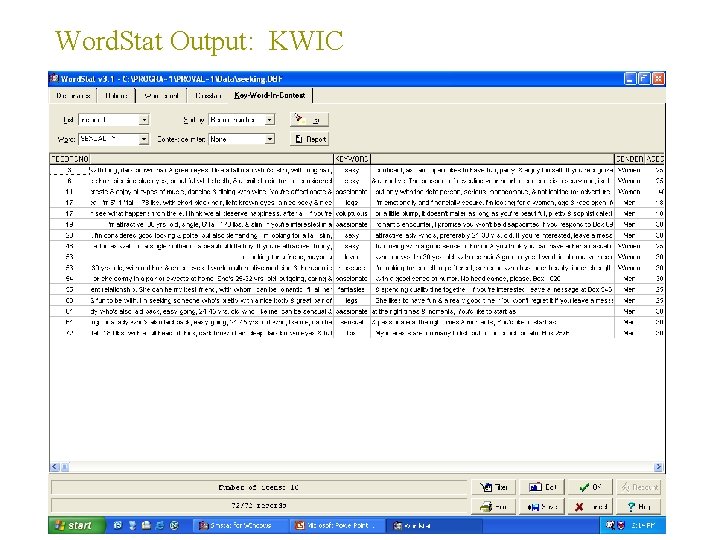This screenshot has height=540, width=720.
Task: Confirm with the green checkmark OK button
Action: pyautogui.click(x=590, y=487)
